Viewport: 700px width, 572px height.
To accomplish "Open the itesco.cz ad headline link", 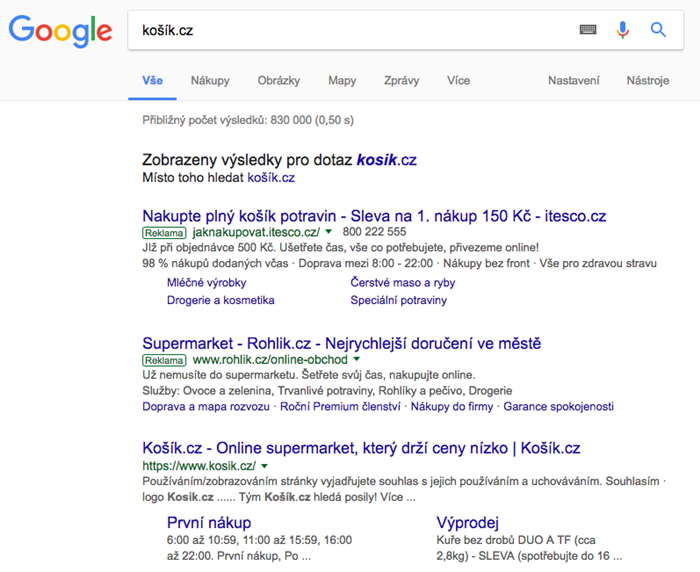I will (x=374, y=216).
